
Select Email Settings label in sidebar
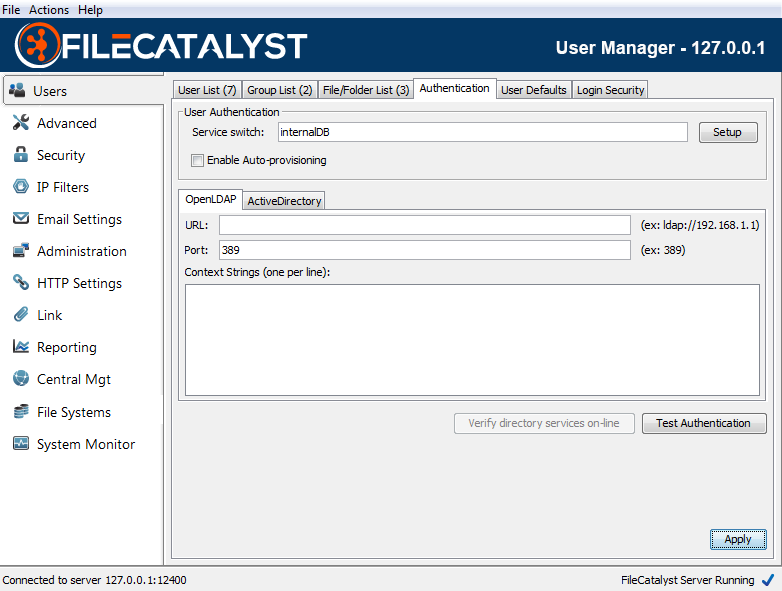[79, 219]
